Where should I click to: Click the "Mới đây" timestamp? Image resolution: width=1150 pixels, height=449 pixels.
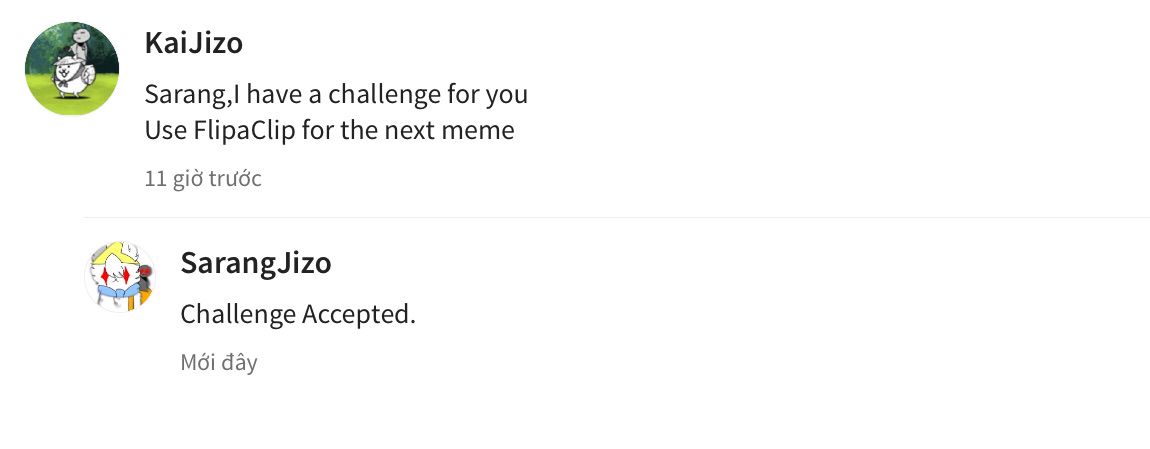tap(218, 362)
